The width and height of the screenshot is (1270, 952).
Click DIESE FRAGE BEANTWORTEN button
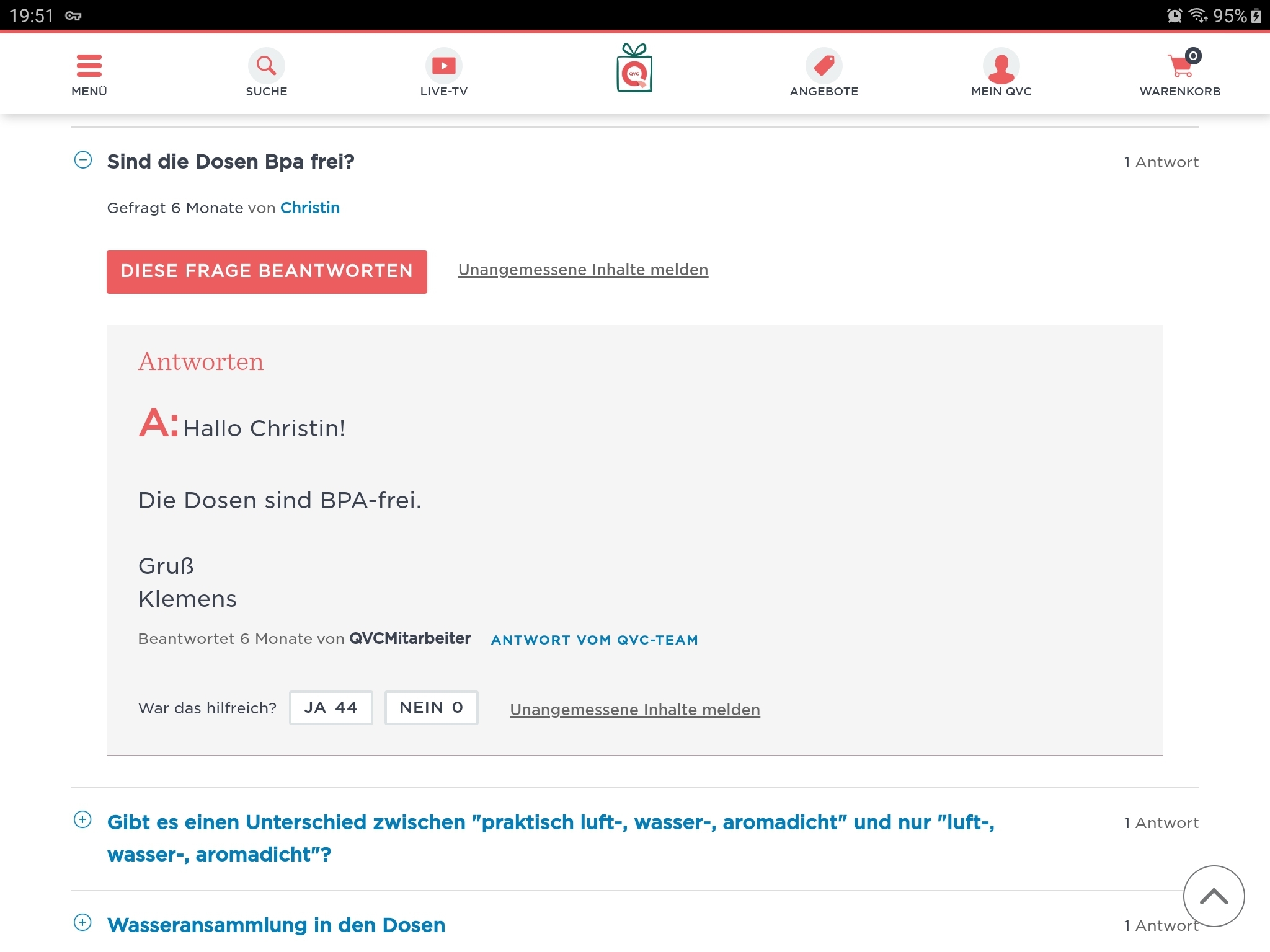(267, 271)
